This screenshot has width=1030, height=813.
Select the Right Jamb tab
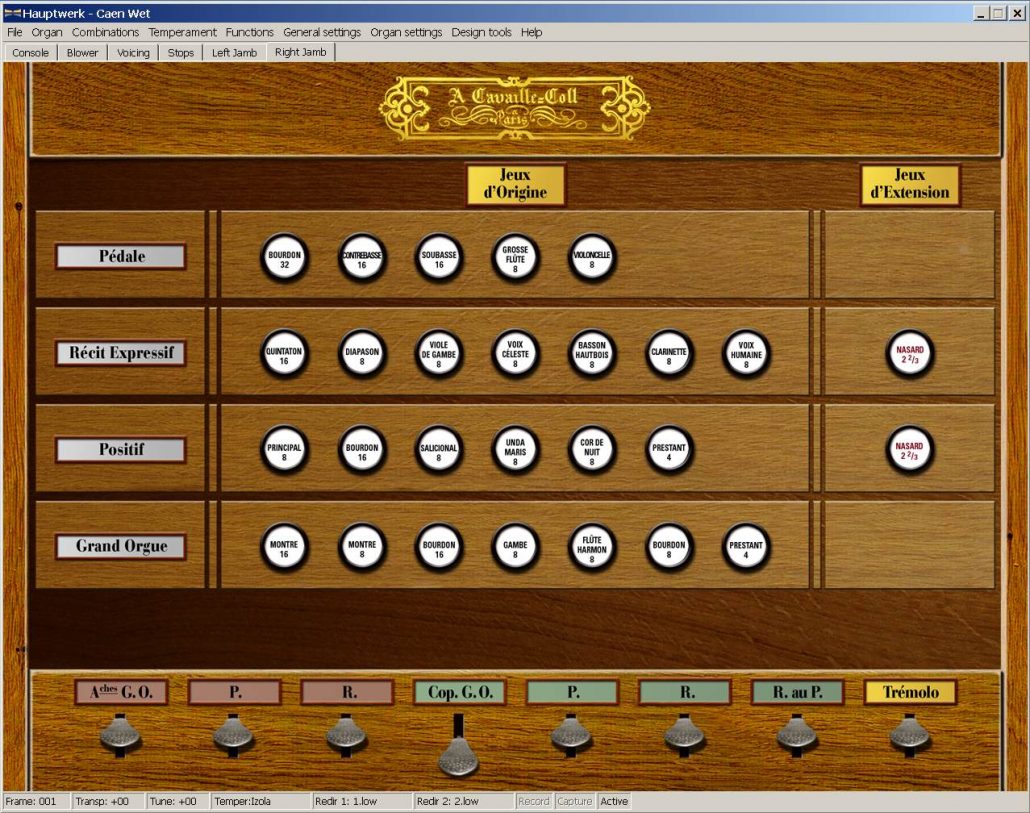tap(301, 52)
